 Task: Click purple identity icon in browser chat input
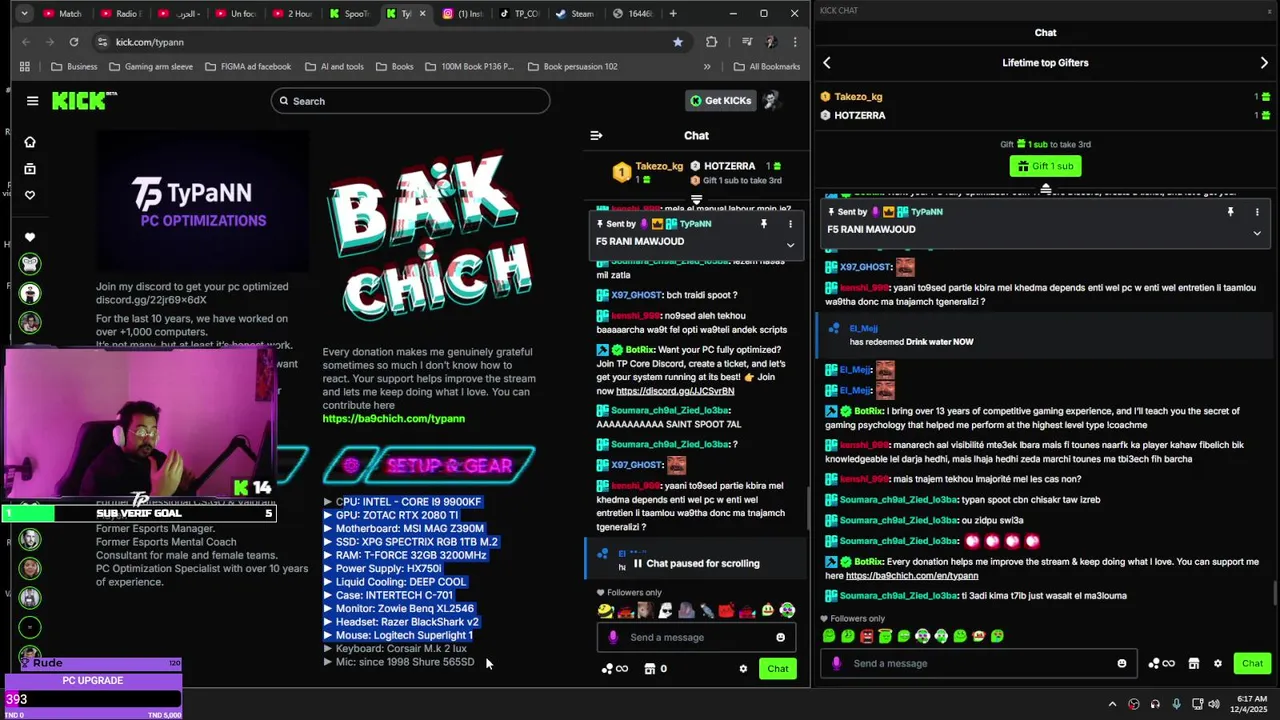pyautogui.click(x=613, y=637)
